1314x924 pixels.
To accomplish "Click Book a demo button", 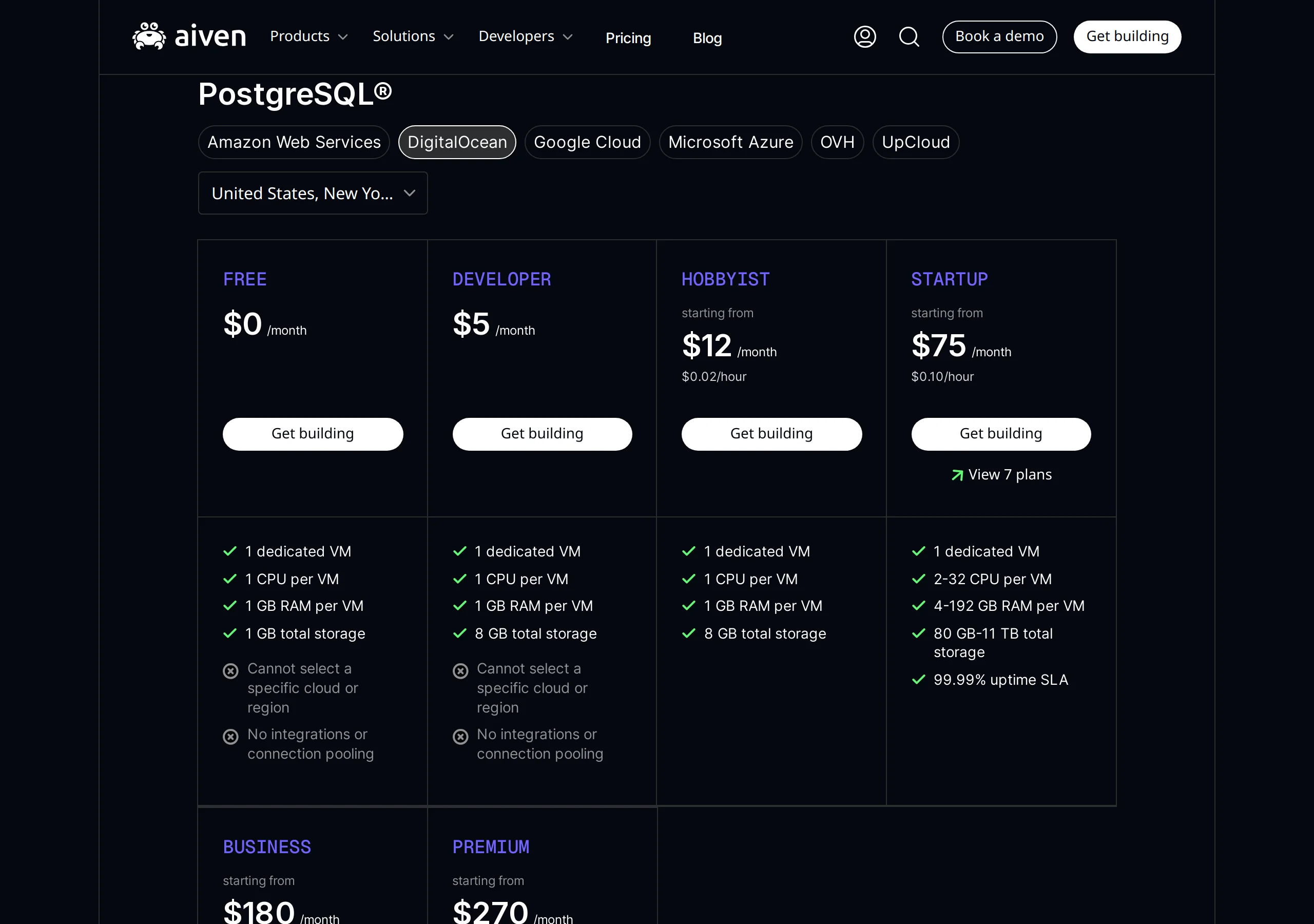I will [999, 36].
